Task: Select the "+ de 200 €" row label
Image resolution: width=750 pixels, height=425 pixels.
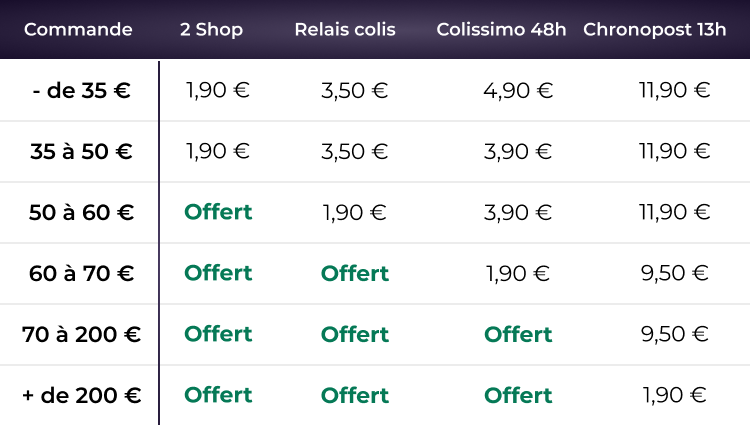Action: (81, 395)
